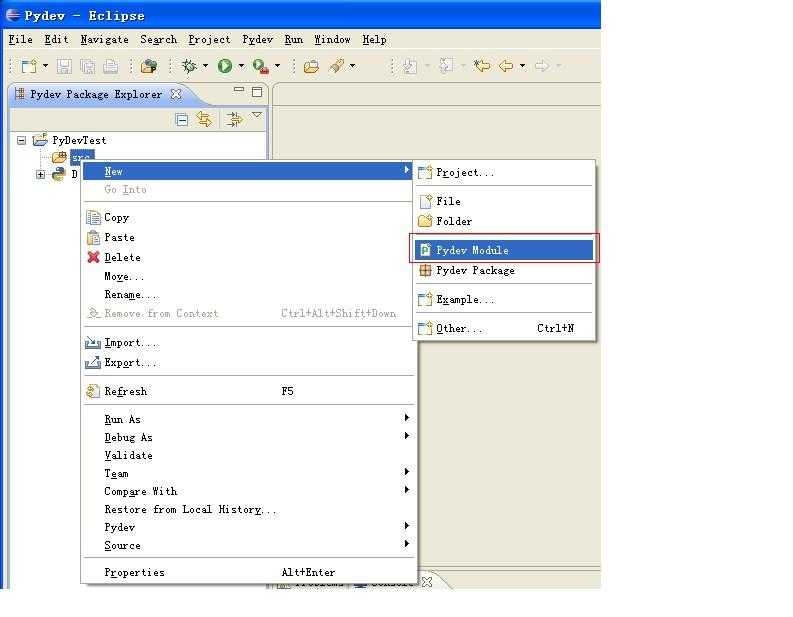
Task: Open the Debug dropdown arrow
Action: coord(205,66)
